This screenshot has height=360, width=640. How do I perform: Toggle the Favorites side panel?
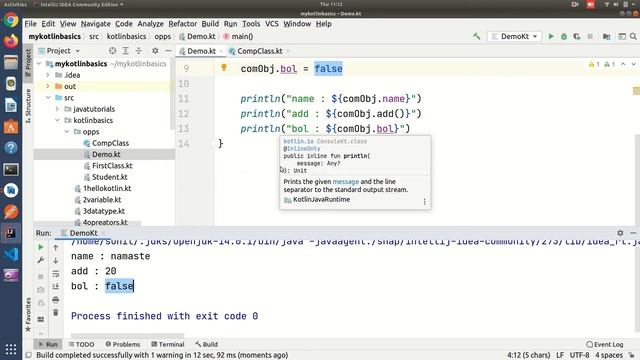[28, 314]
